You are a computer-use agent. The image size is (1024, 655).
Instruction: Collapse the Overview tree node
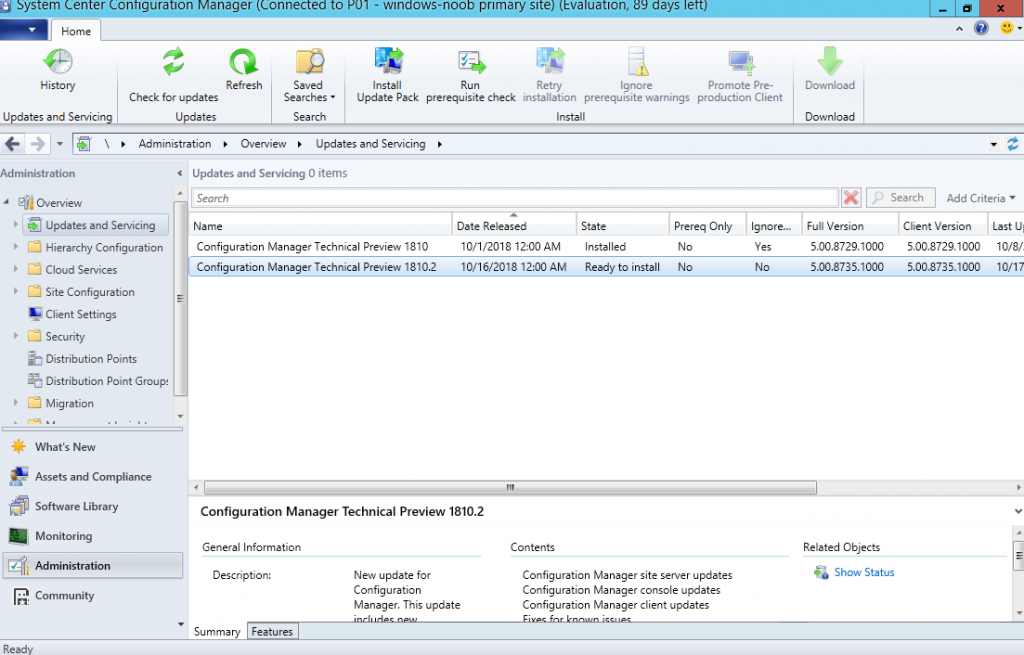[x=7, y=202]
